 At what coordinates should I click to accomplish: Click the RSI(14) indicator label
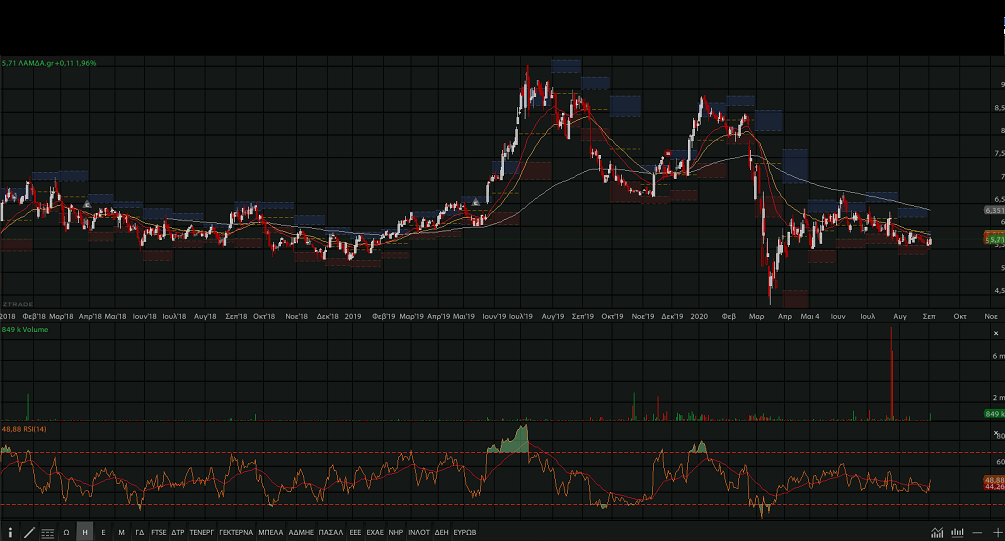(x=25, y=429)
